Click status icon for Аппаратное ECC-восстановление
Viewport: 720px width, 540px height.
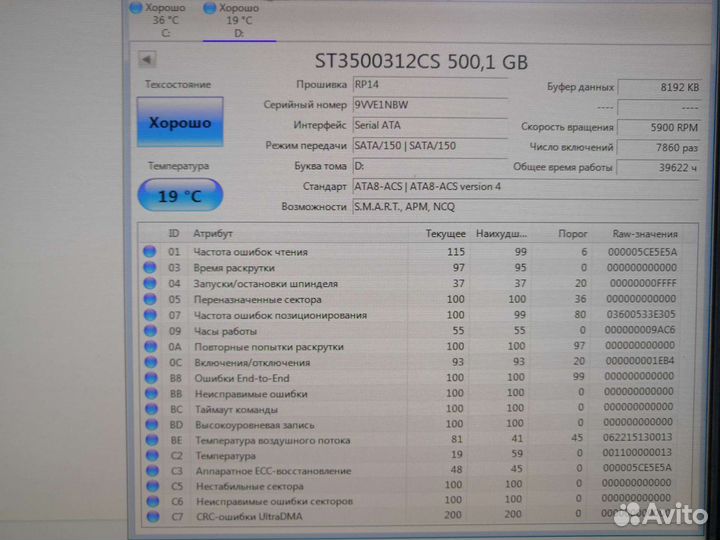tap(152, 471)
